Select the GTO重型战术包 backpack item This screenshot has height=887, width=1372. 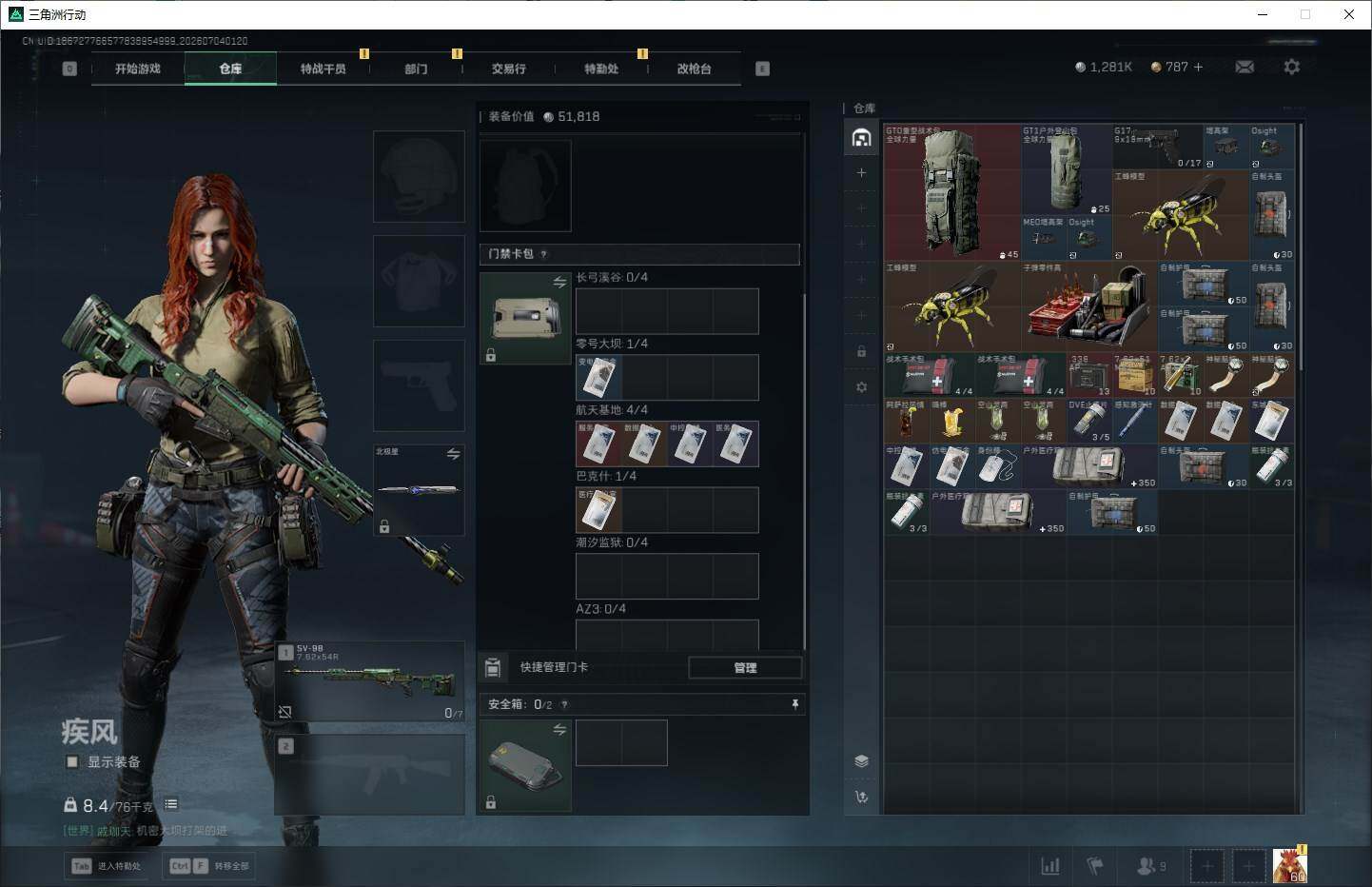coord(952,192)
